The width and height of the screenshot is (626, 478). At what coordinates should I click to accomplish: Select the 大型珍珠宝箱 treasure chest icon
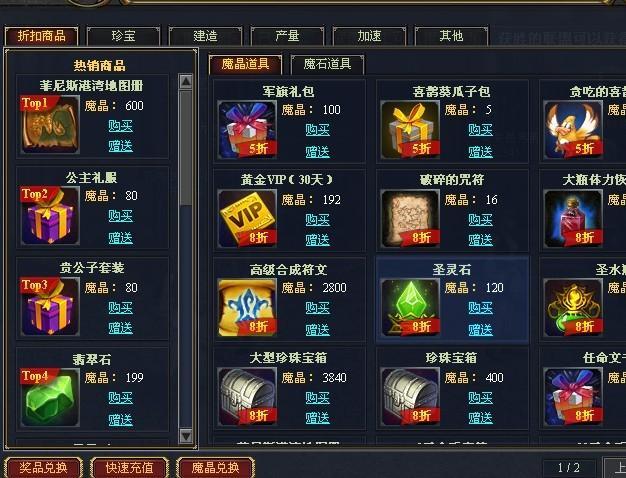247,397
